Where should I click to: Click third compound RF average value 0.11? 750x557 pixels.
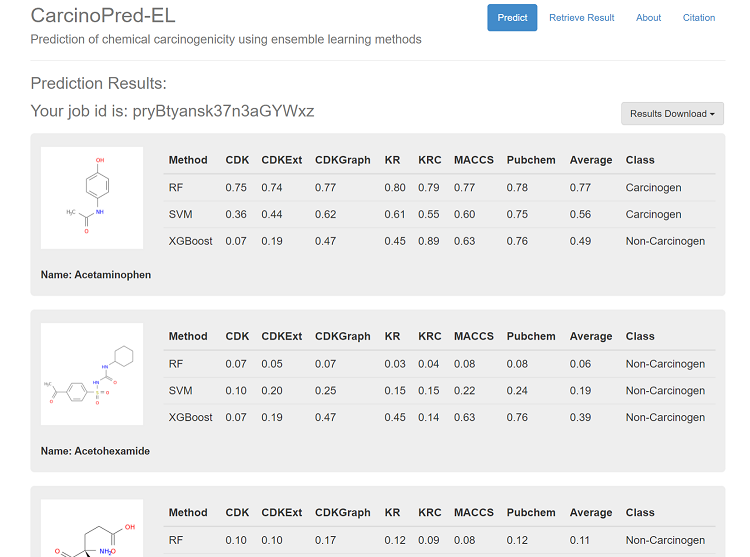point(580,540)
